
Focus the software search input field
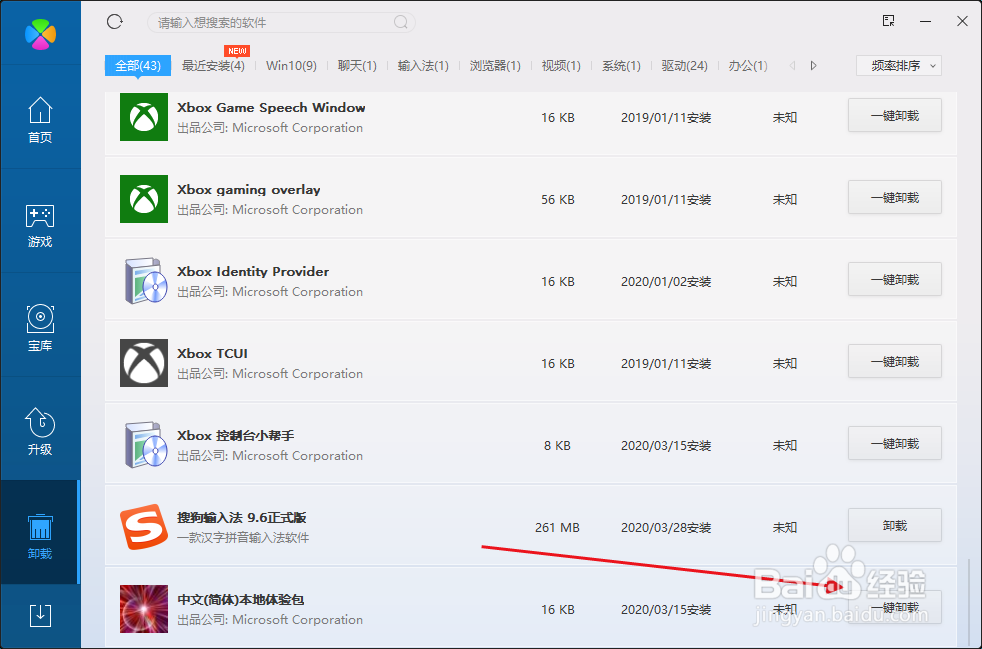pos(281,23)
